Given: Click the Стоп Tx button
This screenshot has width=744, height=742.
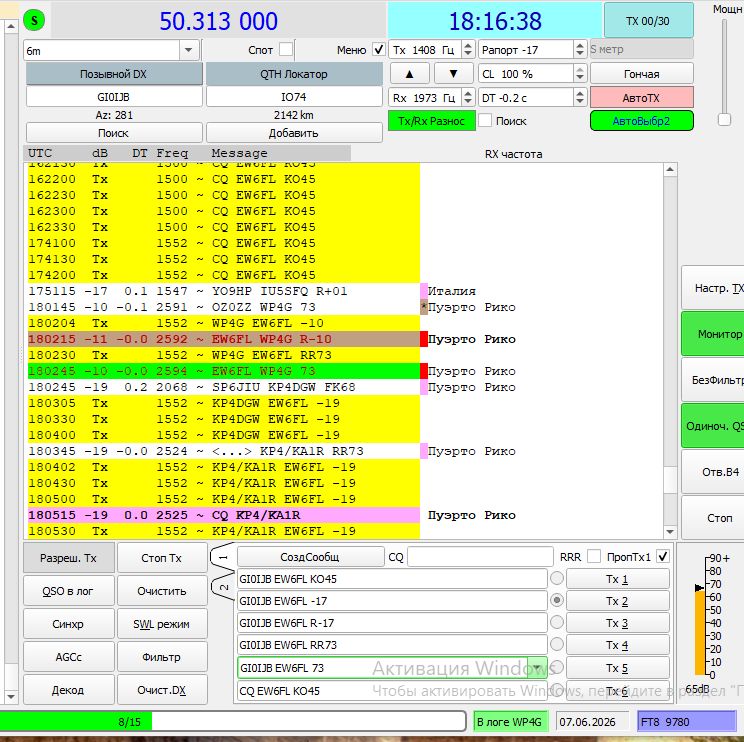Looking at the screenshot, I should pyautogui.click(x=162, y=558).
